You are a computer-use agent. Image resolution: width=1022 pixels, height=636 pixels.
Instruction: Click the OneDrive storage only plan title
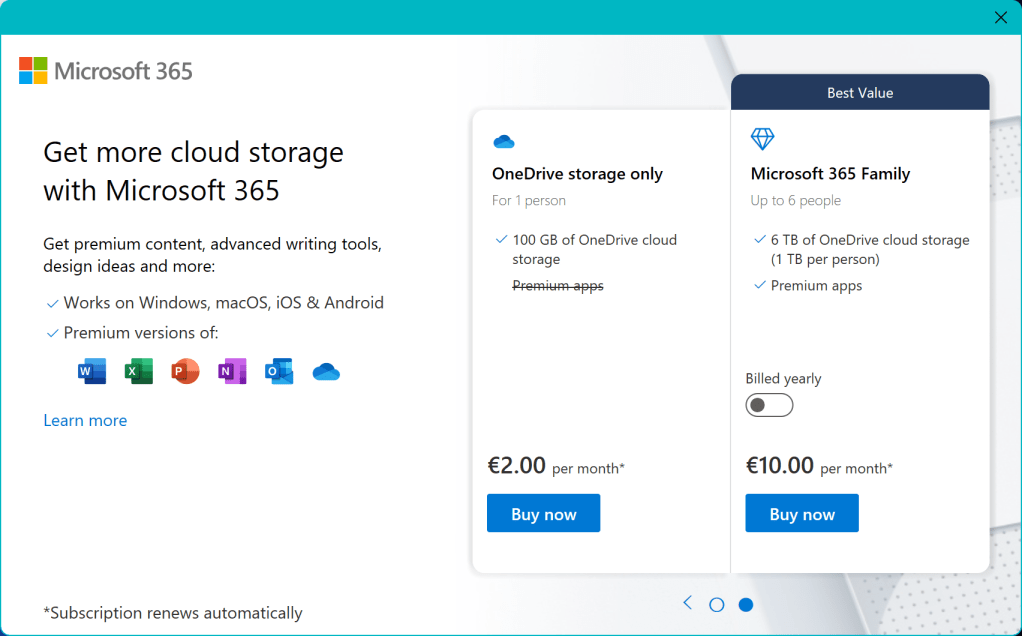point(577,174)
